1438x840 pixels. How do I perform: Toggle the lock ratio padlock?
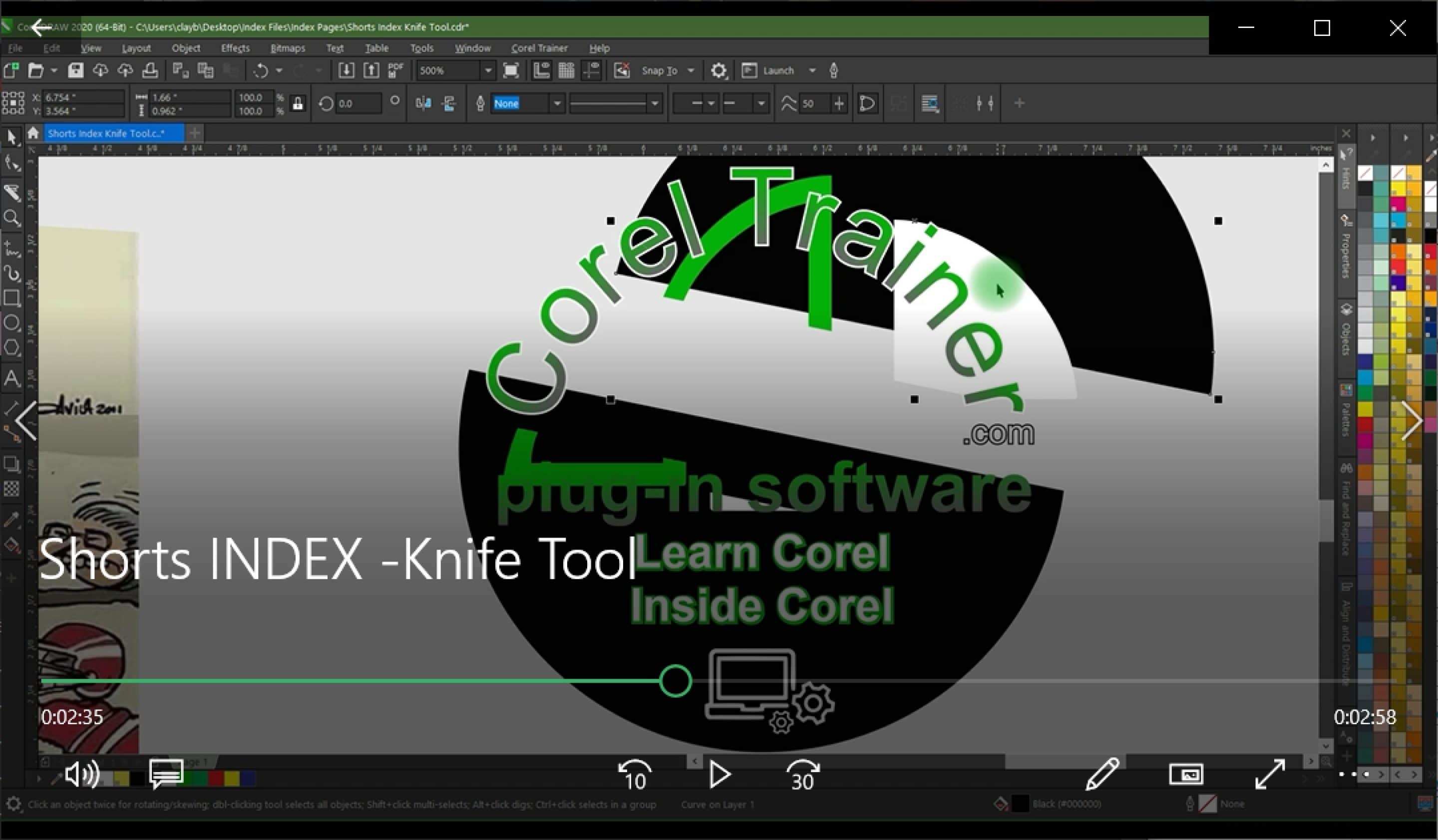point(297,104)
